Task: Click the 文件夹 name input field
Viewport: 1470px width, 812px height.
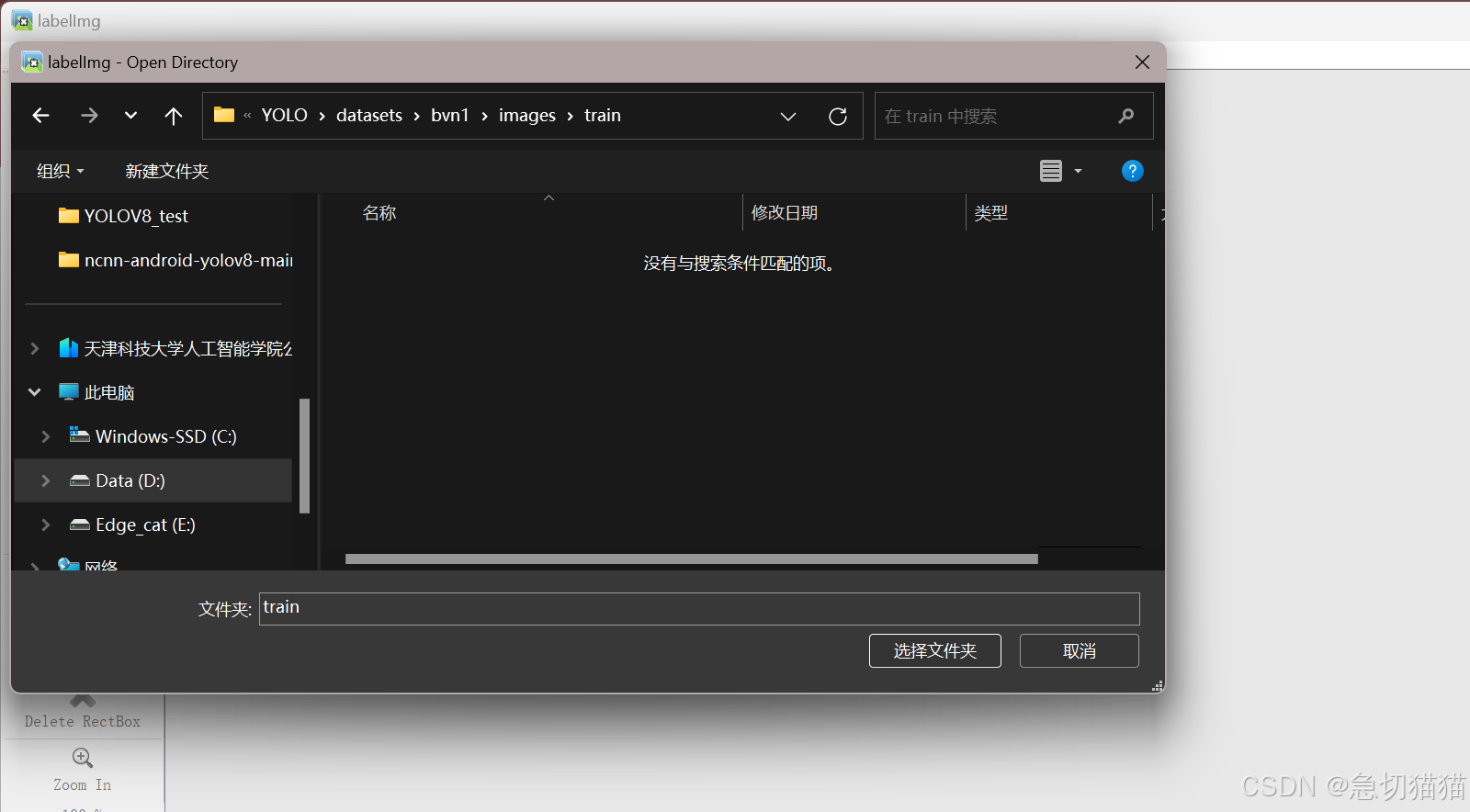Action: click(x=699, y=608)
